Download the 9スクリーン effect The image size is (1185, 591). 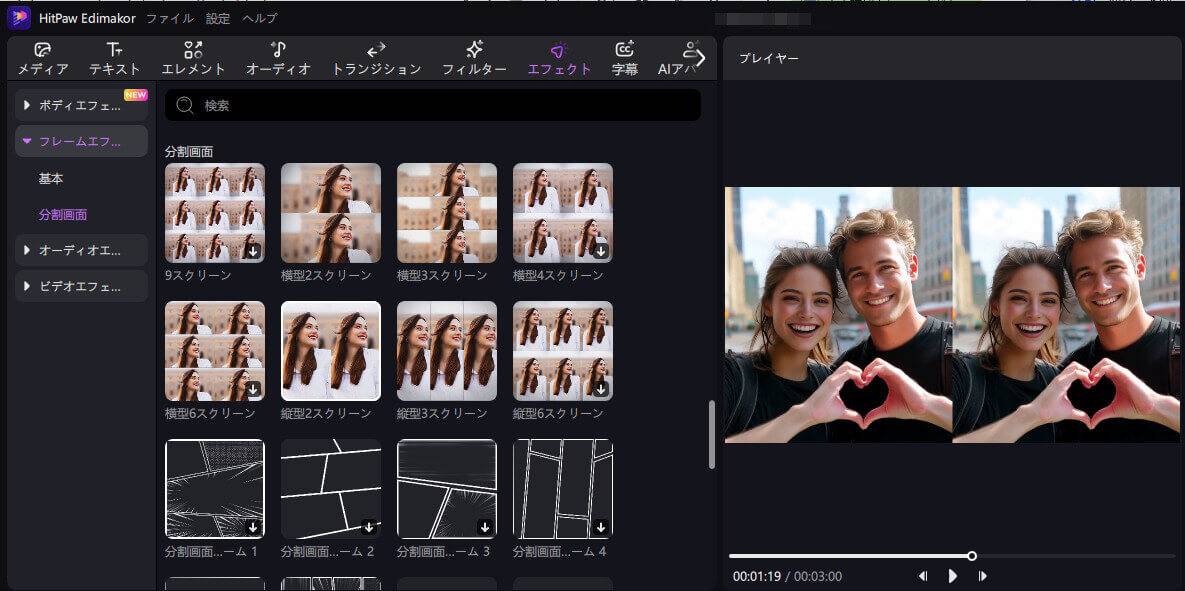click(x=253, y=252)
